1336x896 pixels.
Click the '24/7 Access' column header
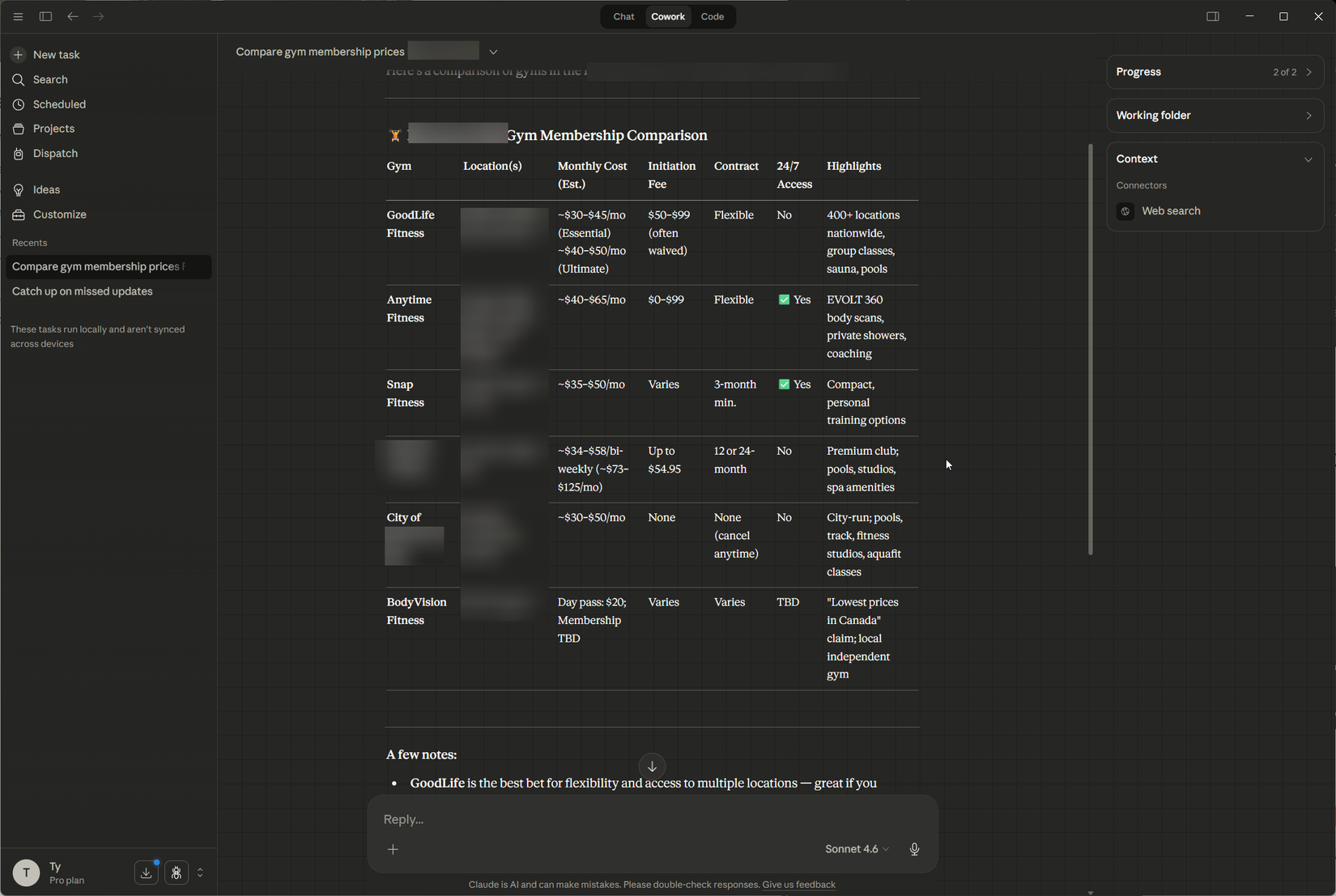tap(794, 175)
